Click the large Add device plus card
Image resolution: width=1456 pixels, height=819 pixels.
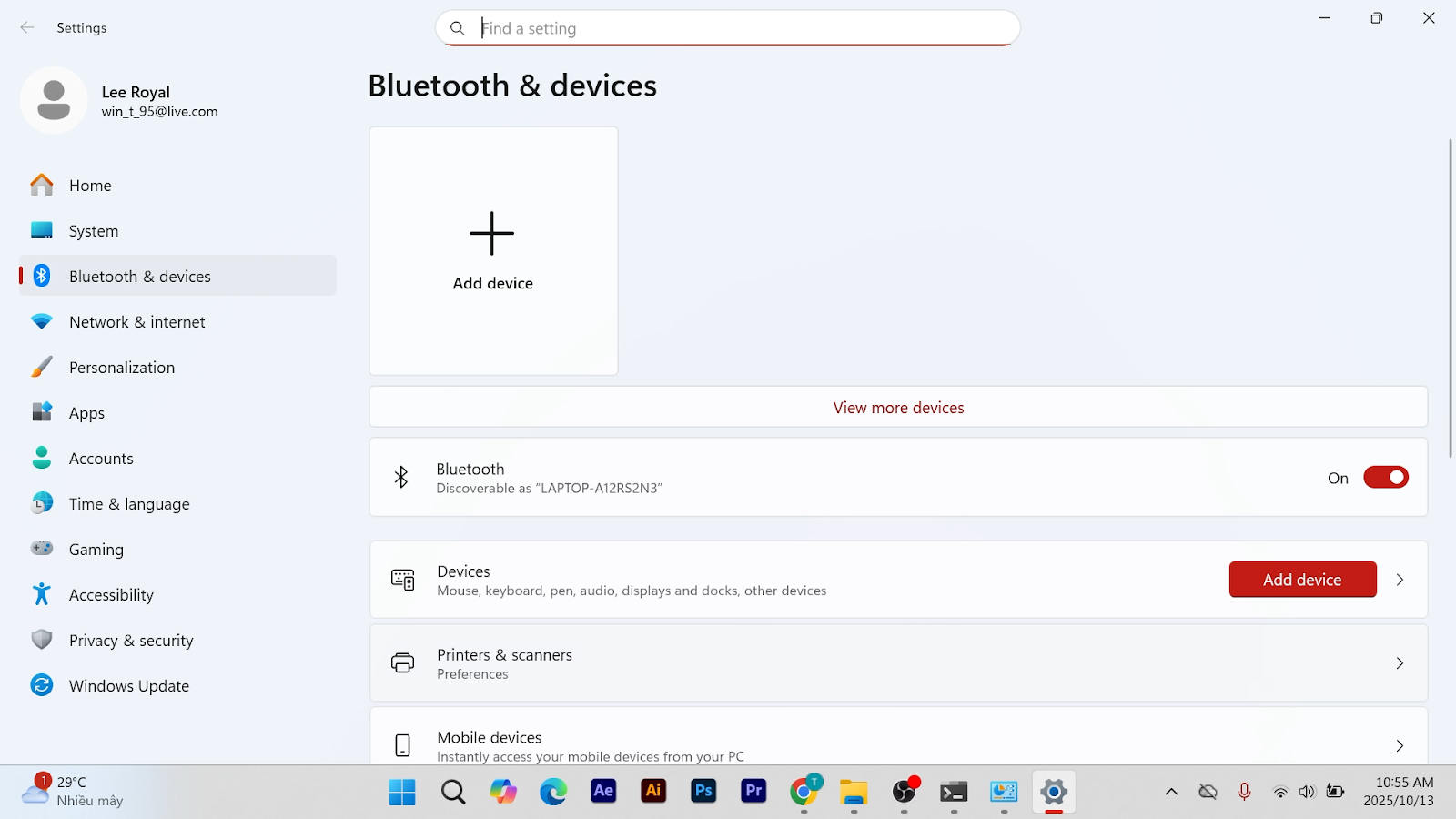[x=493, y=251]
